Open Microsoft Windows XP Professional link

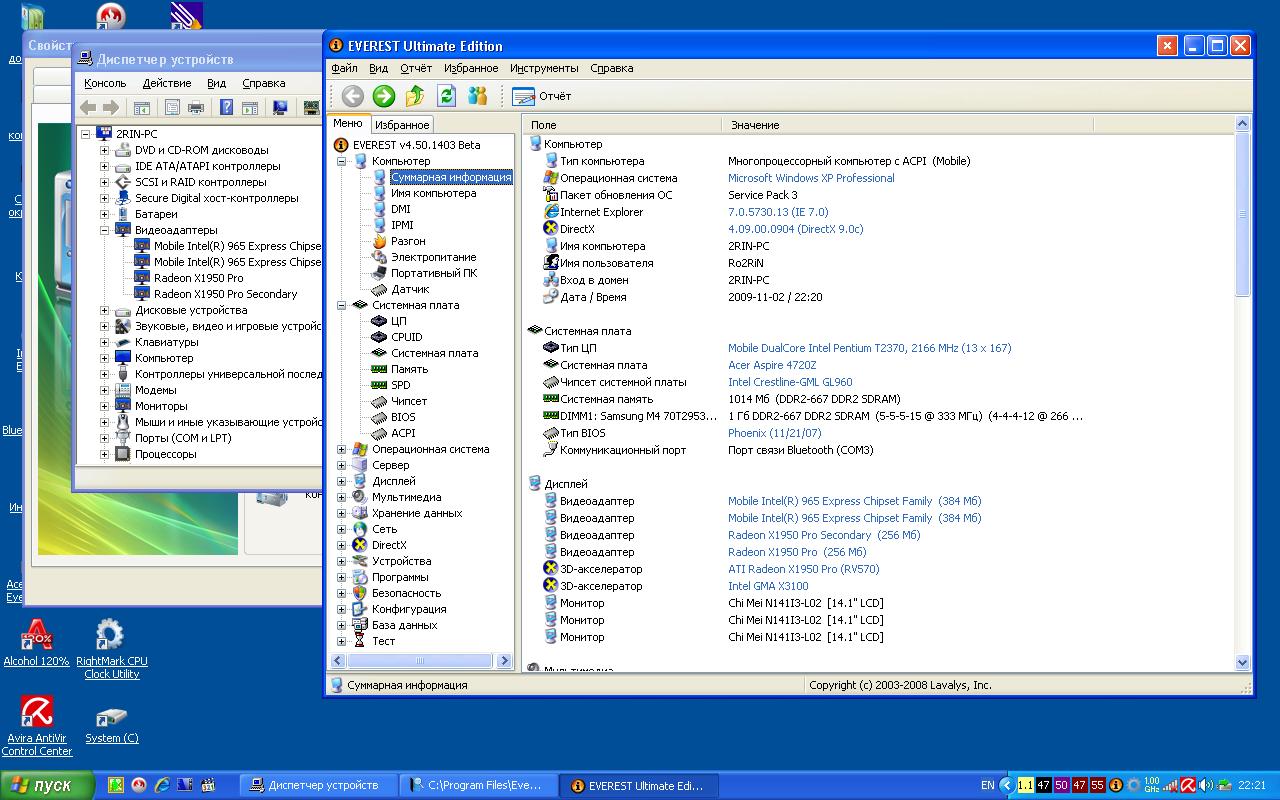(x=811, y=178)
